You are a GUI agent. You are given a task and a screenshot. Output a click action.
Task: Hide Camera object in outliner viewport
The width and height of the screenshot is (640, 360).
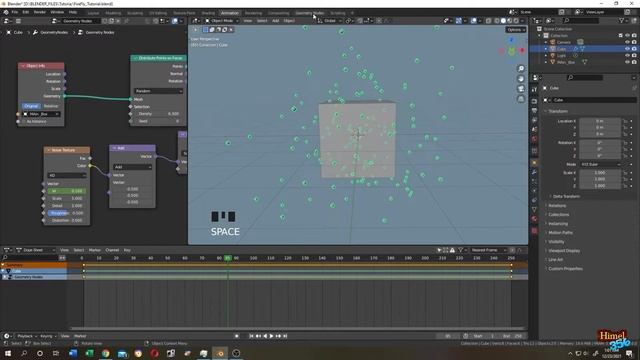pos(627,42)
